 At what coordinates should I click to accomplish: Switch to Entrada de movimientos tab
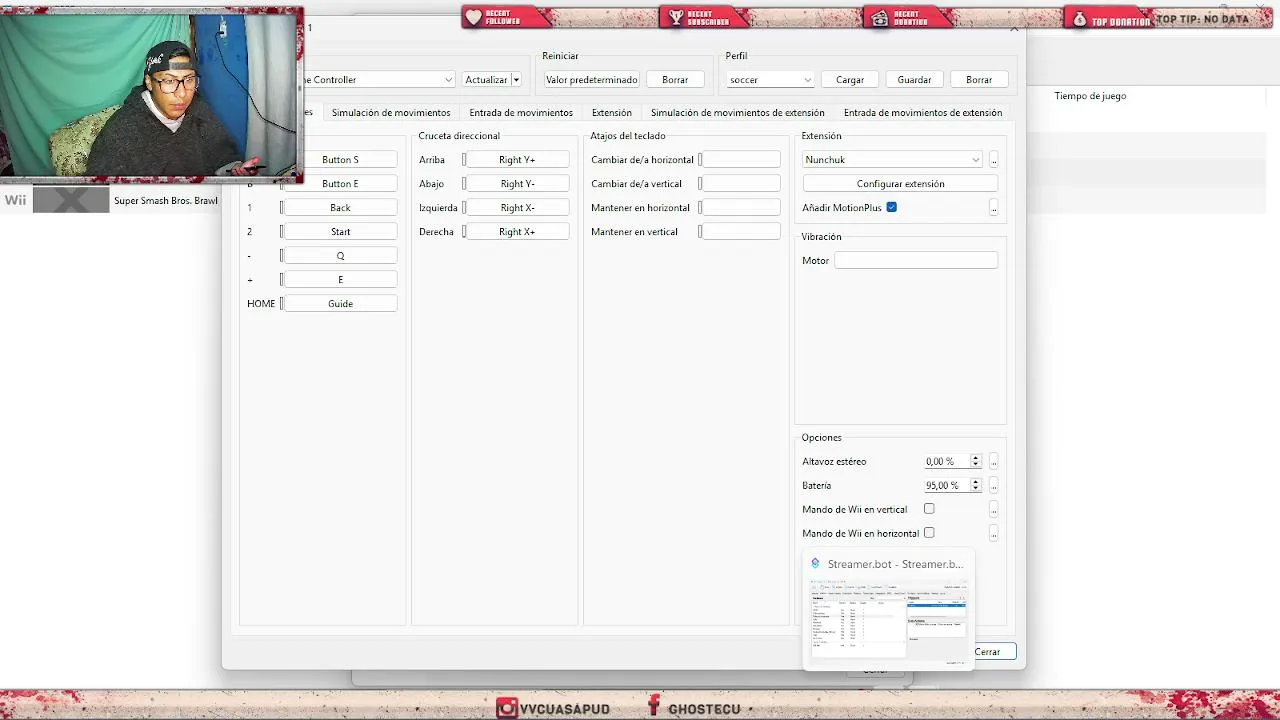tap(521, 113)
